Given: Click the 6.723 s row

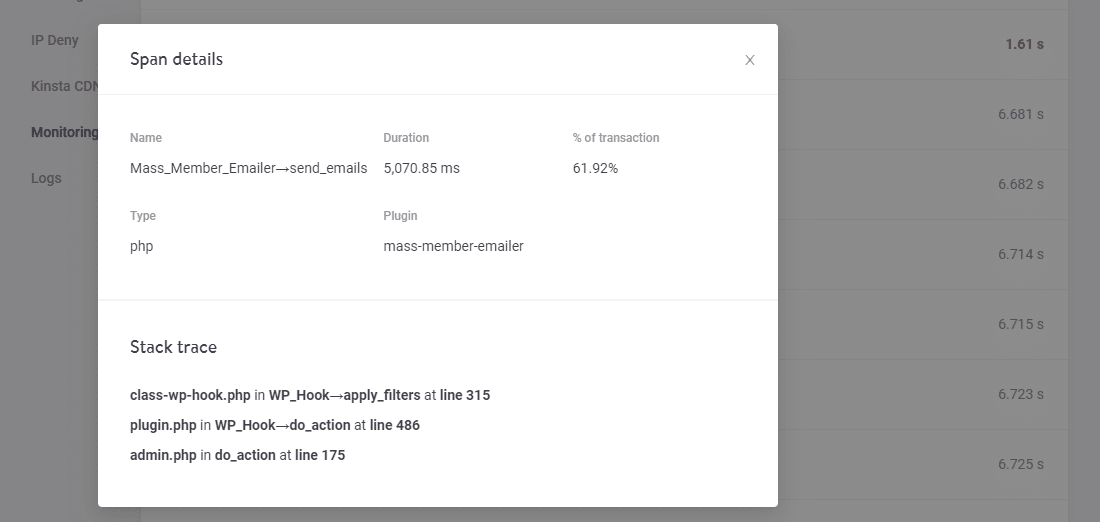Looking at the screenshot, I should pos(1020,394).
